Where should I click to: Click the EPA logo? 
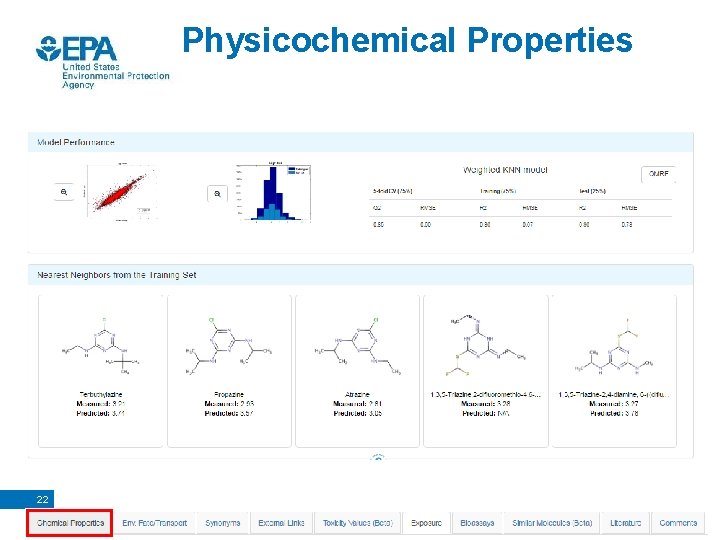(x=102, y=62)
